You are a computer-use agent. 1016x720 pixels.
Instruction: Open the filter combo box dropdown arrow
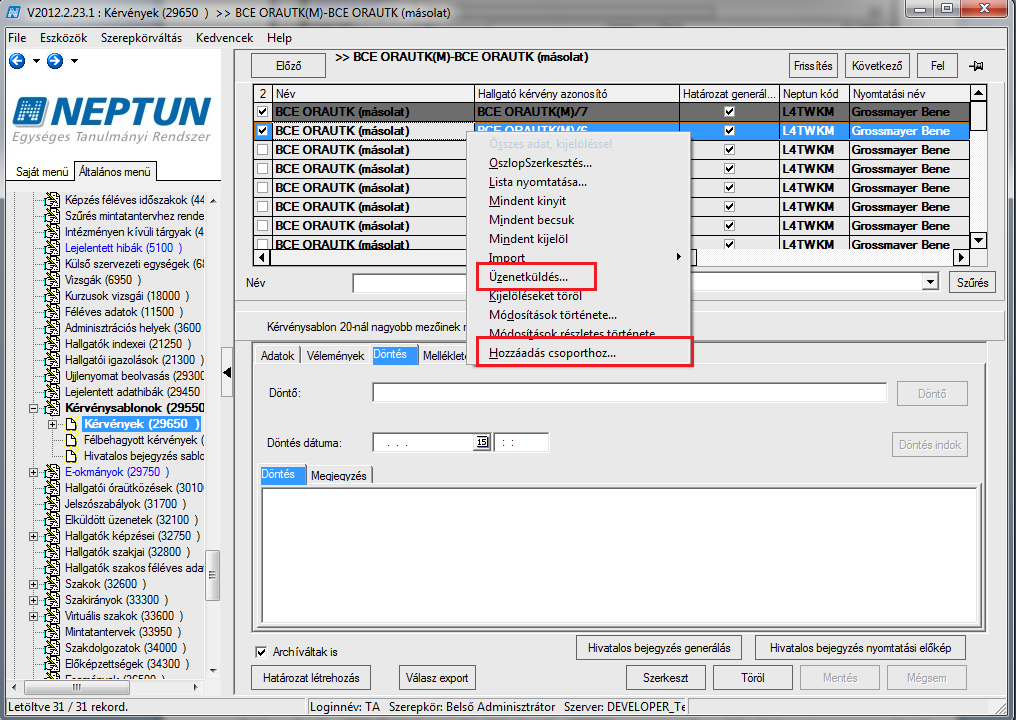pyautogui.click(x=930, y=283)
